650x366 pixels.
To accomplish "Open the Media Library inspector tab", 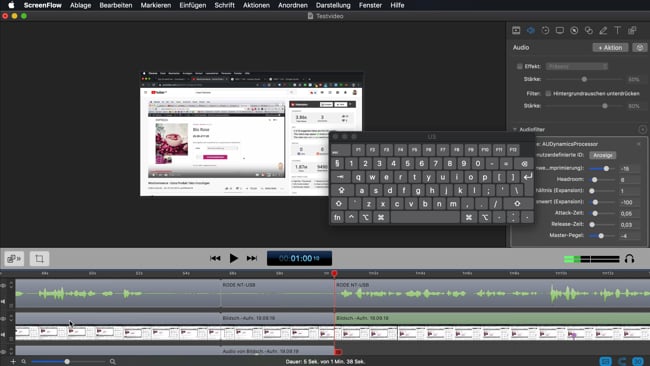I will click(632, 30).
